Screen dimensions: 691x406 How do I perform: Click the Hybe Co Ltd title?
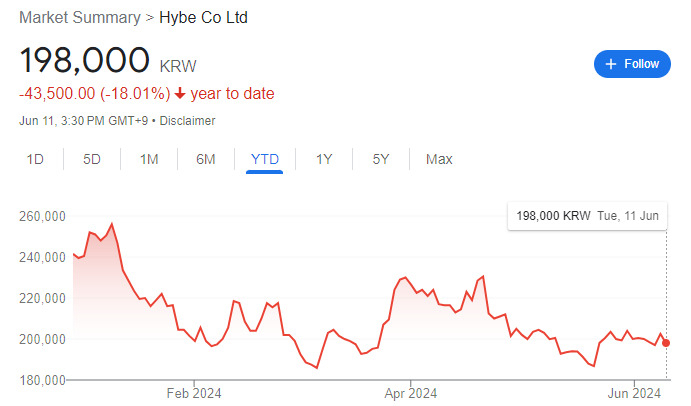tap(203, 18)
